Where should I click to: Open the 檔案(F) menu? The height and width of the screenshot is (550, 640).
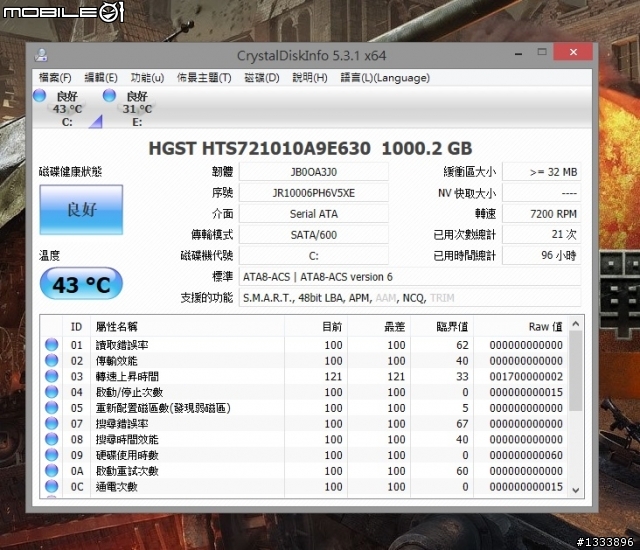pos(55,78)
